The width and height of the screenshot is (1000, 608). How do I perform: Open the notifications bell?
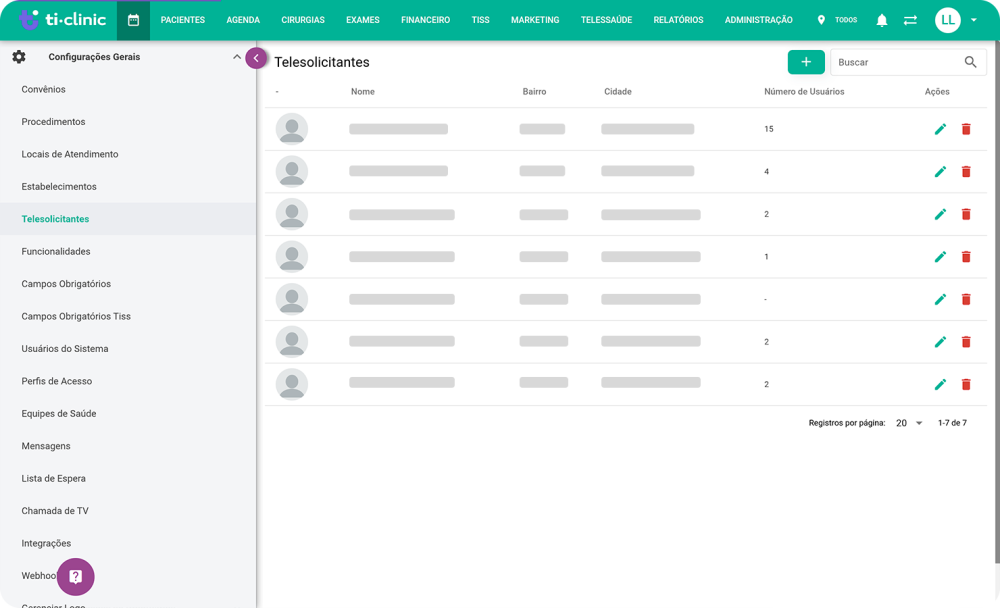pyautogui.click(x=881, y=20)
